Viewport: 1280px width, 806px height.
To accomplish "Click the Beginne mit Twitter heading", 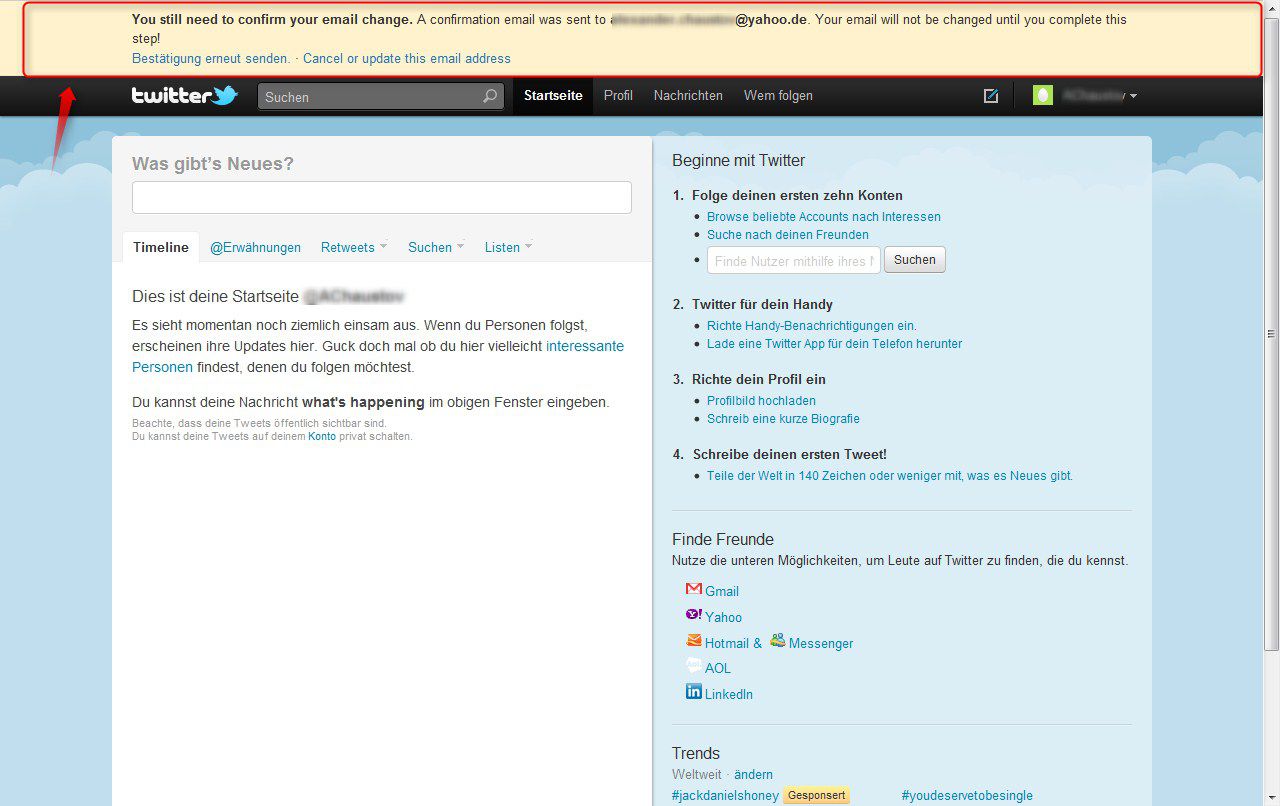I will (x=738, y=160).
